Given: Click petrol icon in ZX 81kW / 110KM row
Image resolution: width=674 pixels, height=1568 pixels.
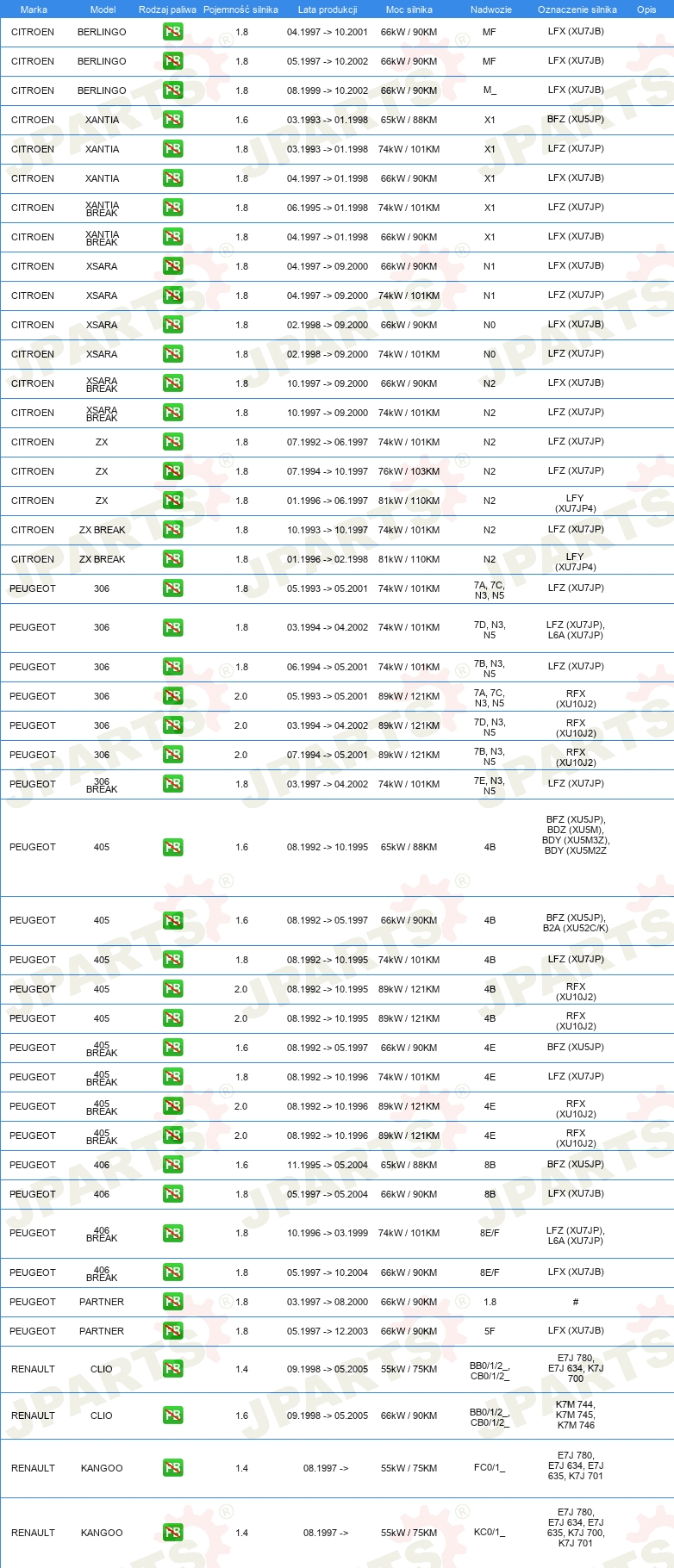Looking at the screenshot, I should pyautogui.click(x=172, y=501).
